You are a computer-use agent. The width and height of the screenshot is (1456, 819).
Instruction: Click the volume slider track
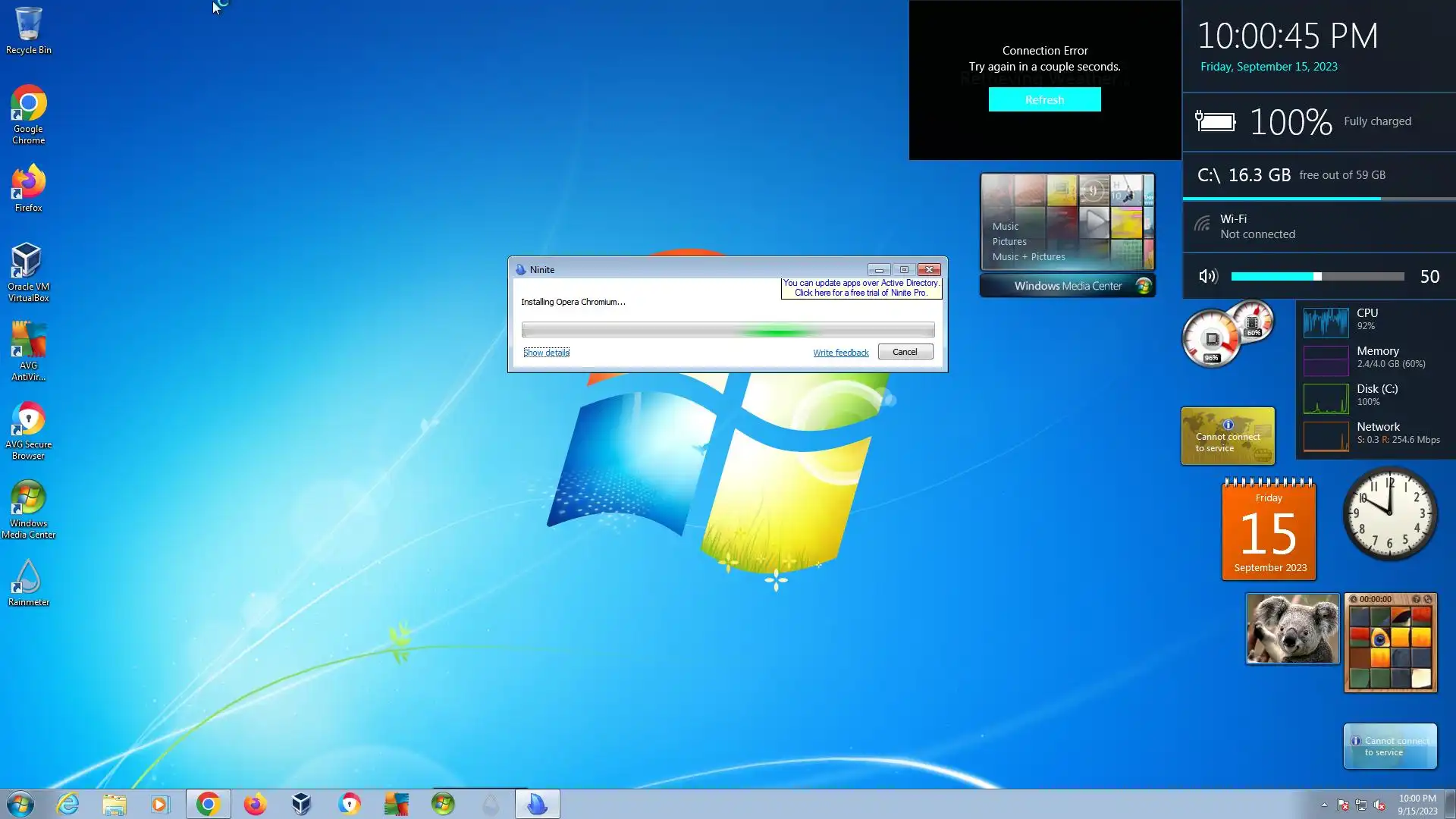click(1318, 276)
